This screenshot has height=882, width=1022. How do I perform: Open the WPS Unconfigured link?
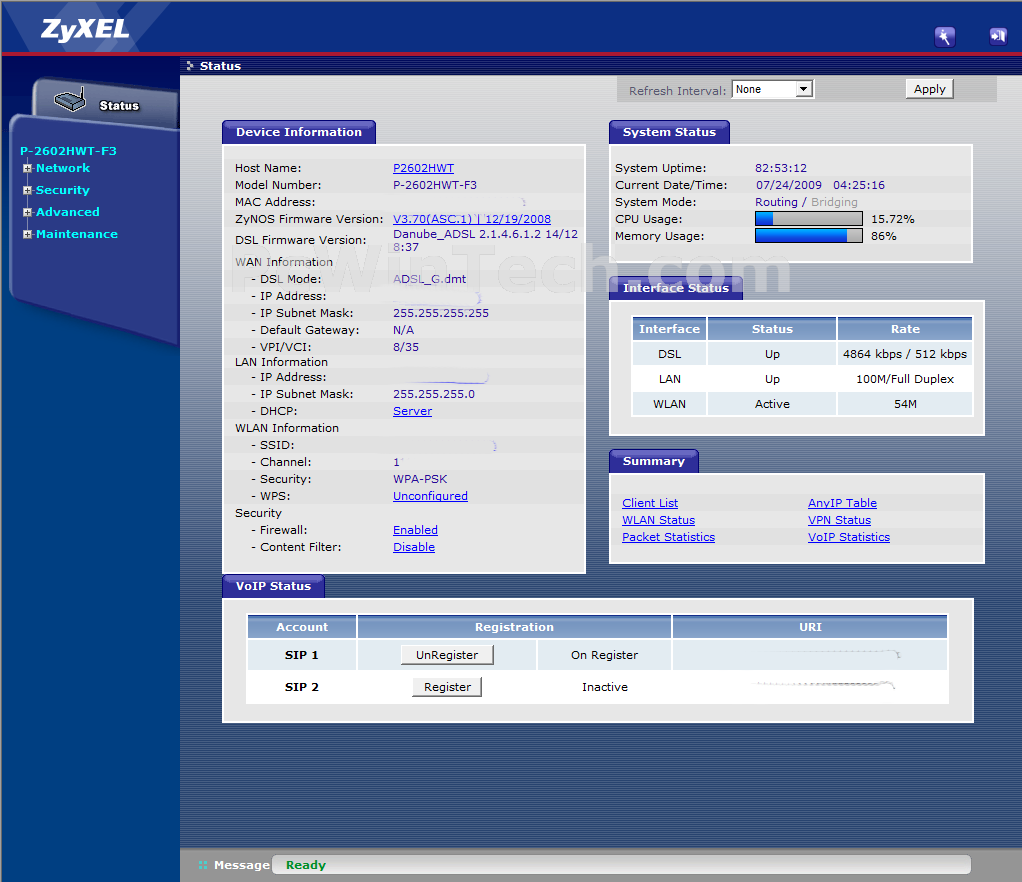tap(430, 496)
